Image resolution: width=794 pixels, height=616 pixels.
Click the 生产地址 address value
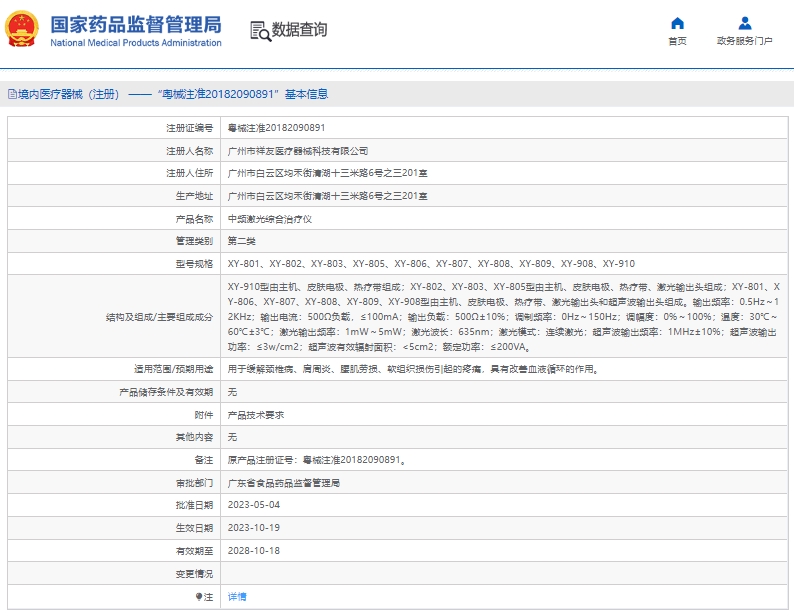(x=328, y=196)
